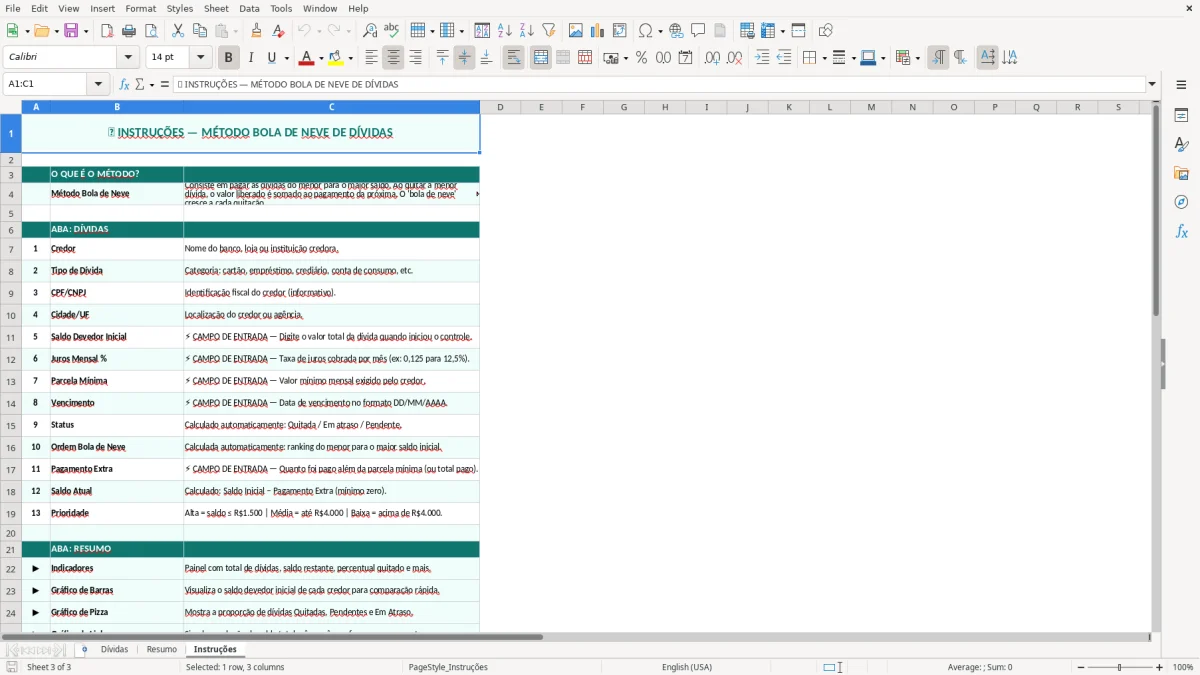1200x675 pixels.
Task: Click the Insert Special Character omega icon
Action: (645, 31)
